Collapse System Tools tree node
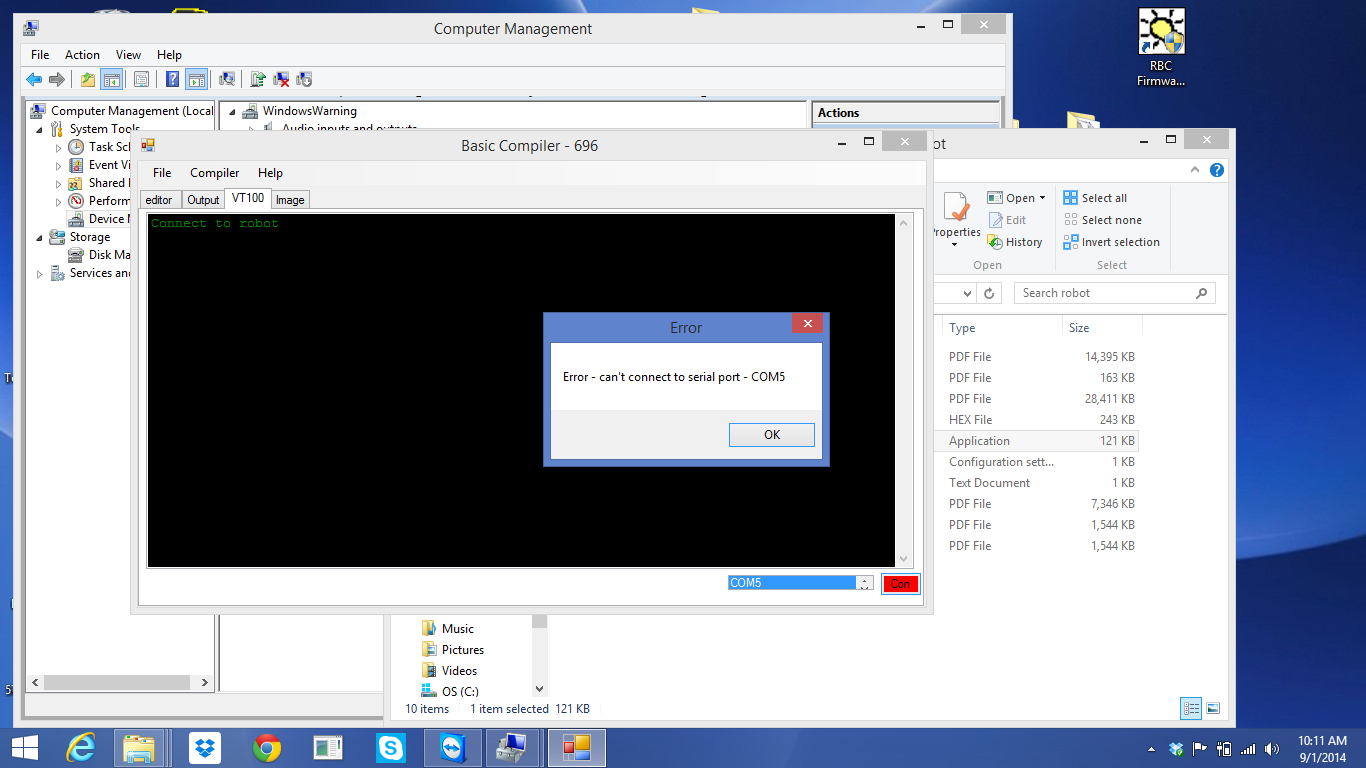1366x768 pixels. click(39, 129)
